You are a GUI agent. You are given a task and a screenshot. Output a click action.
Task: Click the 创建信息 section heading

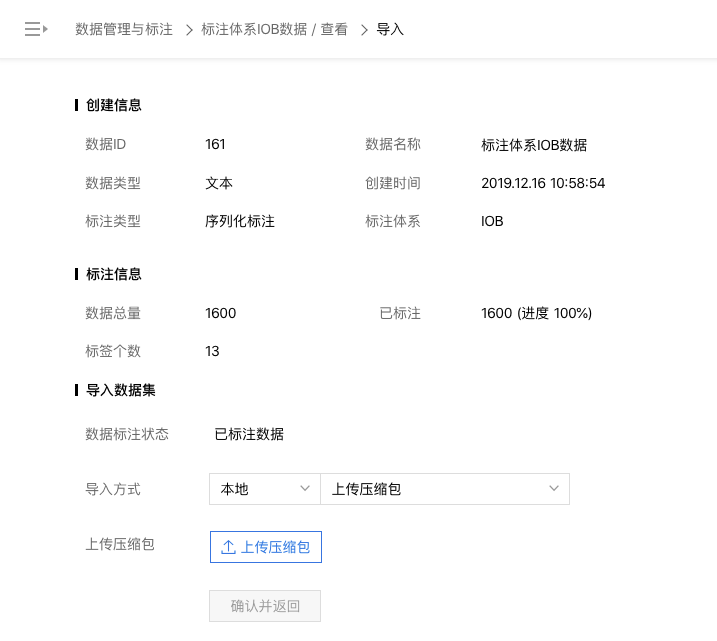click(114, 105)
